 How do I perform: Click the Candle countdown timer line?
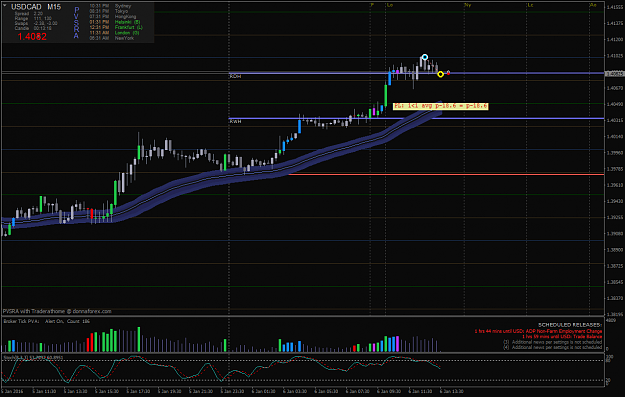pyautogui.click(x=33, y=28)
